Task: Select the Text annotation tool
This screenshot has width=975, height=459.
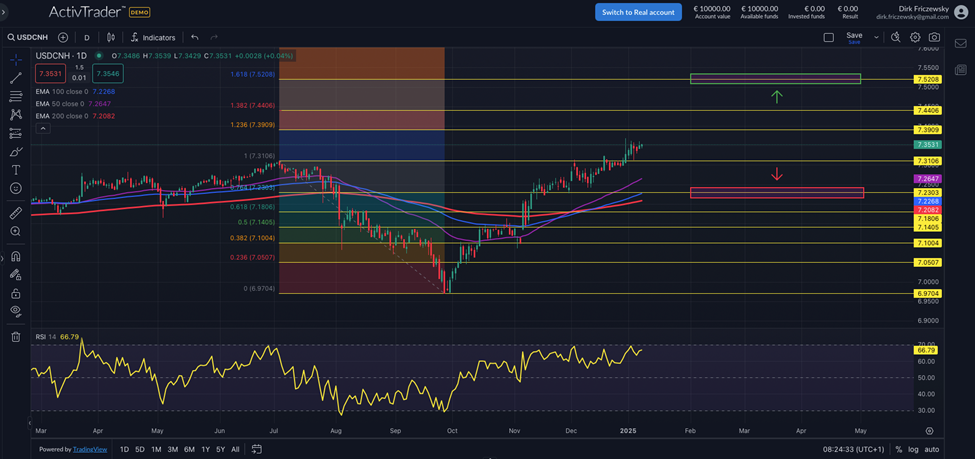Action: [16, 170]
